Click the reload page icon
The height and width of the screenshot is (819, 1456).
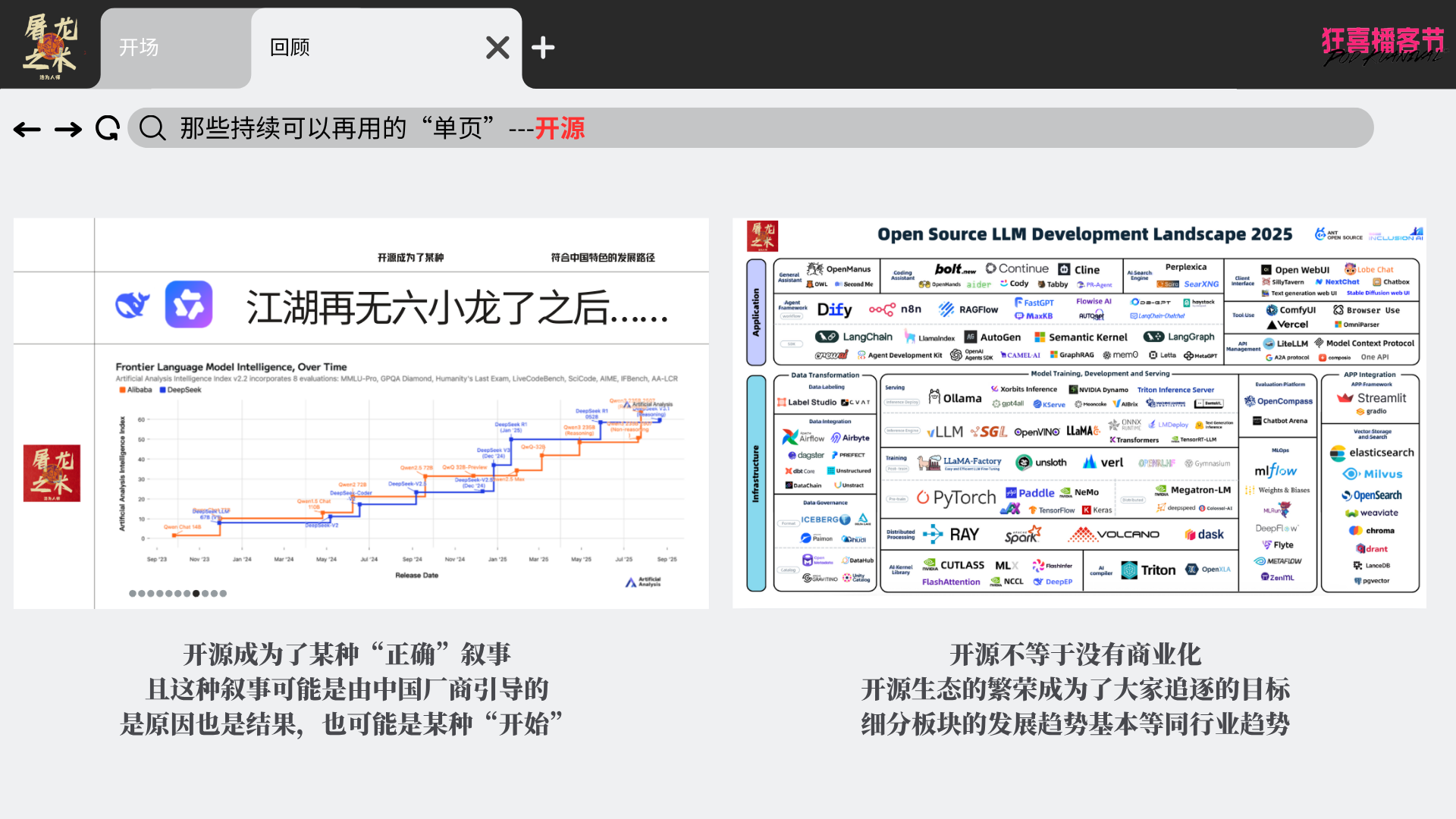pos(108,128)
